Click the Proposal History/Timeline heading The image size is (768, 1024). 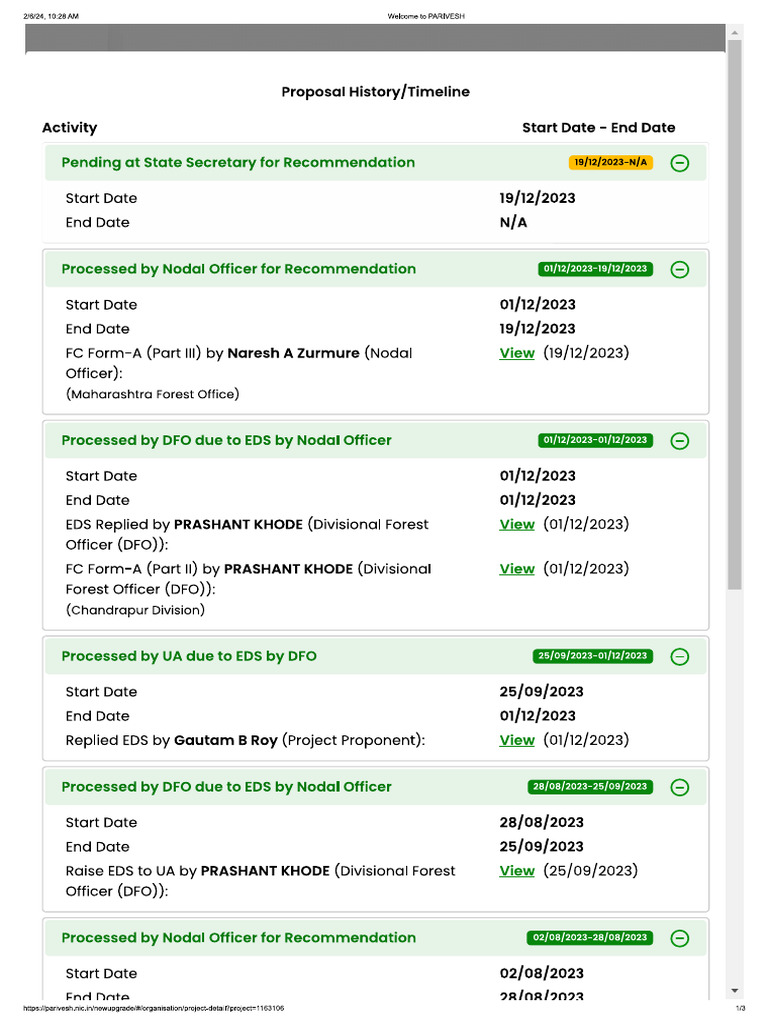pyautogui.click(x=375, y=92)
